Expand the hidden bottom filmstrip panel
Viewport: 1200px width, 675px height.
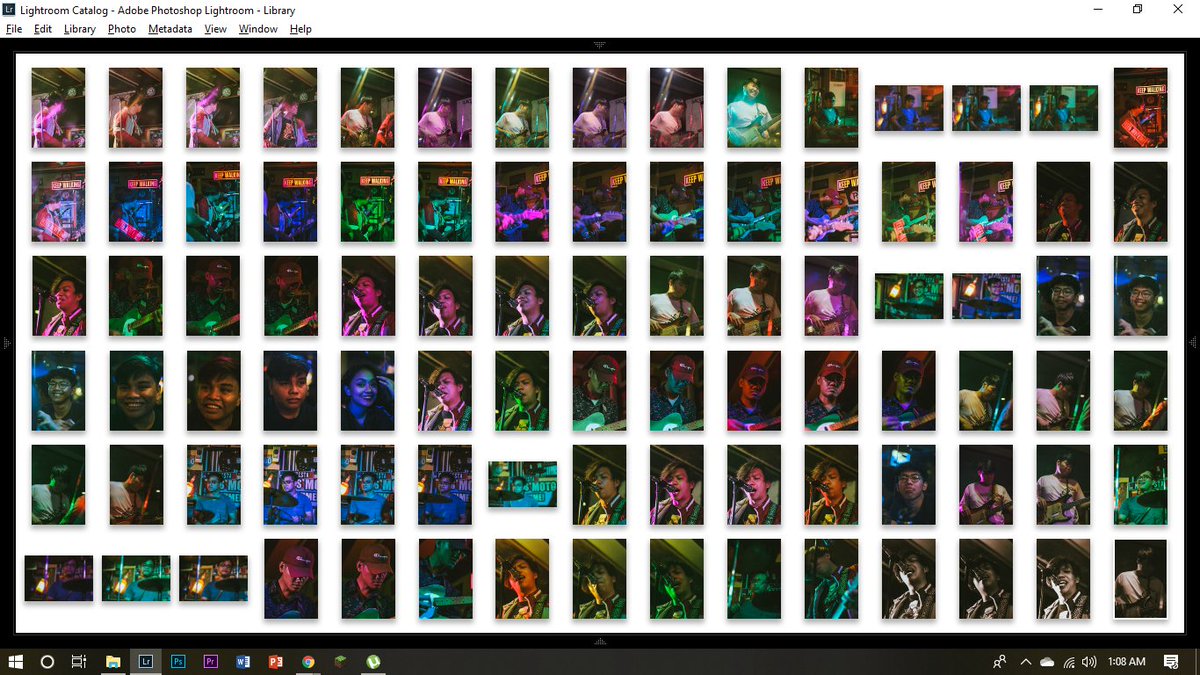(600, 641)
